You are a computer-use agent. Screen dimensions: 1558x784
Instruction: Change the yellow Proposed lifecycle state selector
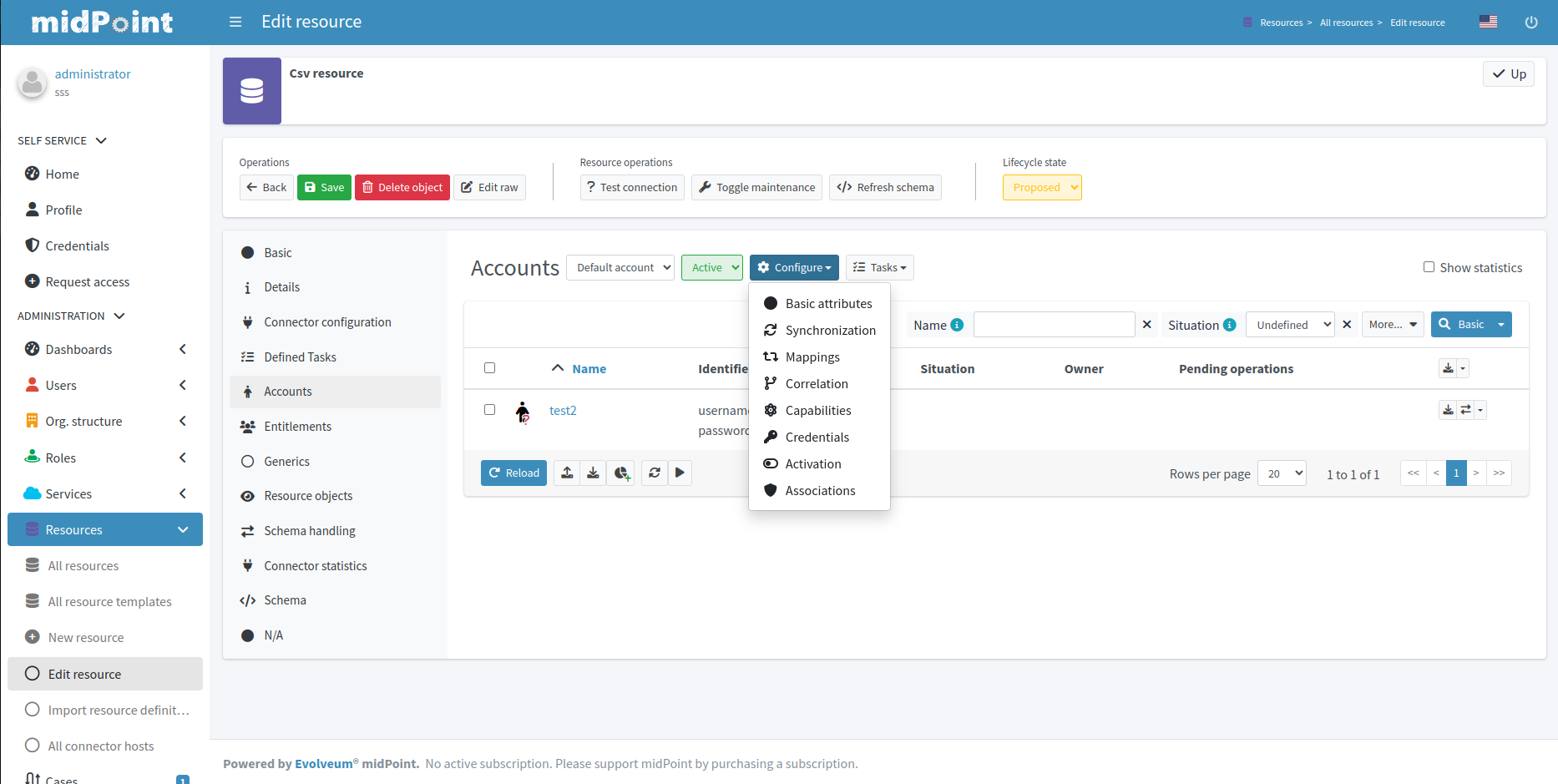pos(1041,188)
